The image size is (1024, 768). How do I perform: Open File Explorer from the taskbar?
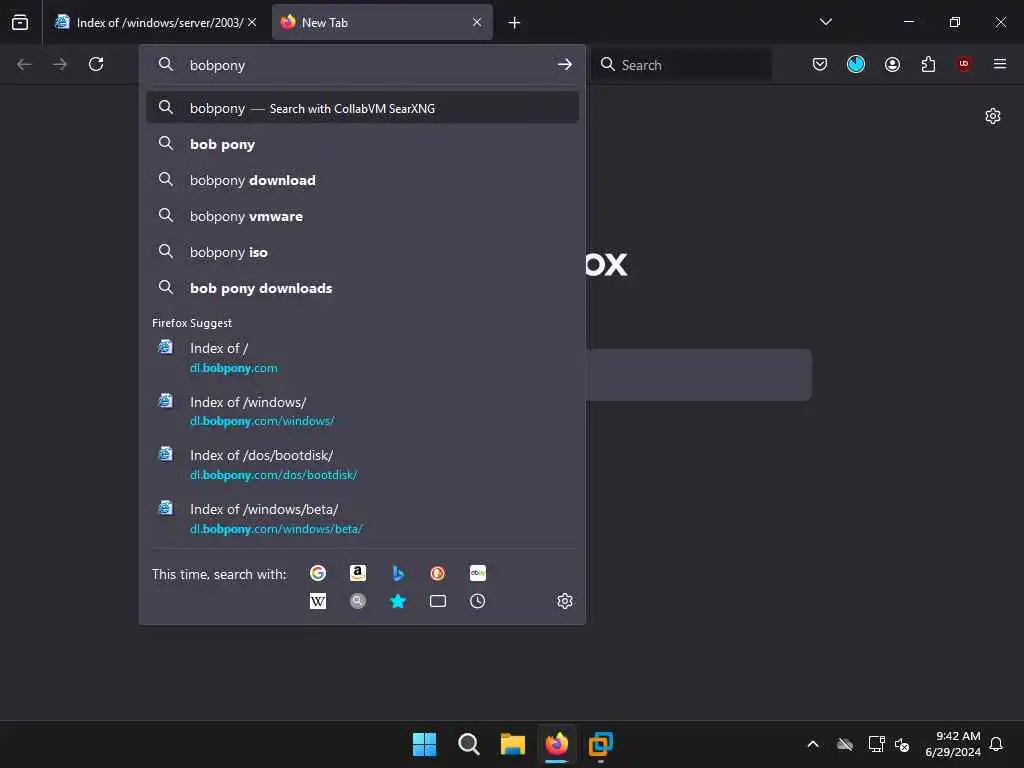click(x=513, y=744)
